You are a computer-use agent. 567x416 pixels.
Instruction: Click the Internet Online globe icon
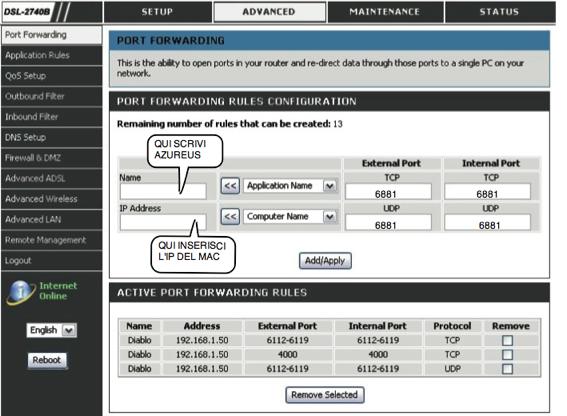21,292
